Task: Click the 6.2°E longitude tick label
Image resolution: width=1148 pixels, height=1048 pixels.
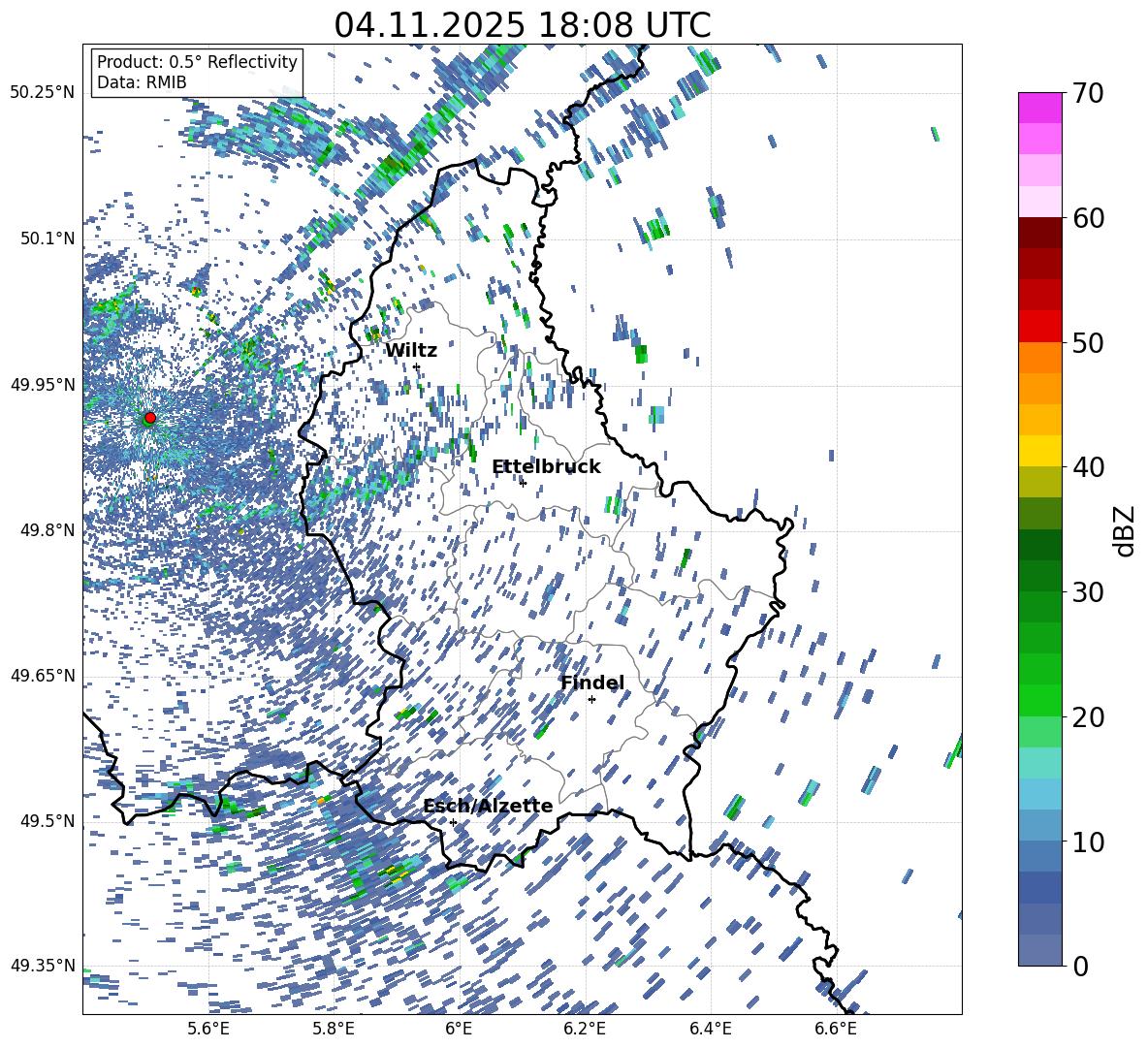Action: pos(585,1028)
